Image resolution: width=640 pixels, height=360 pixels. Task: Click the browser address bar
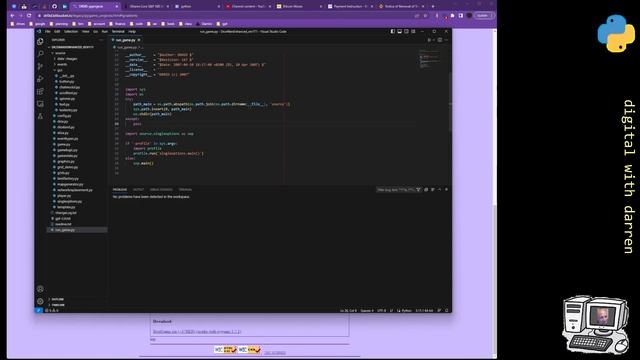pyautogui.click(x=226, y=16)
